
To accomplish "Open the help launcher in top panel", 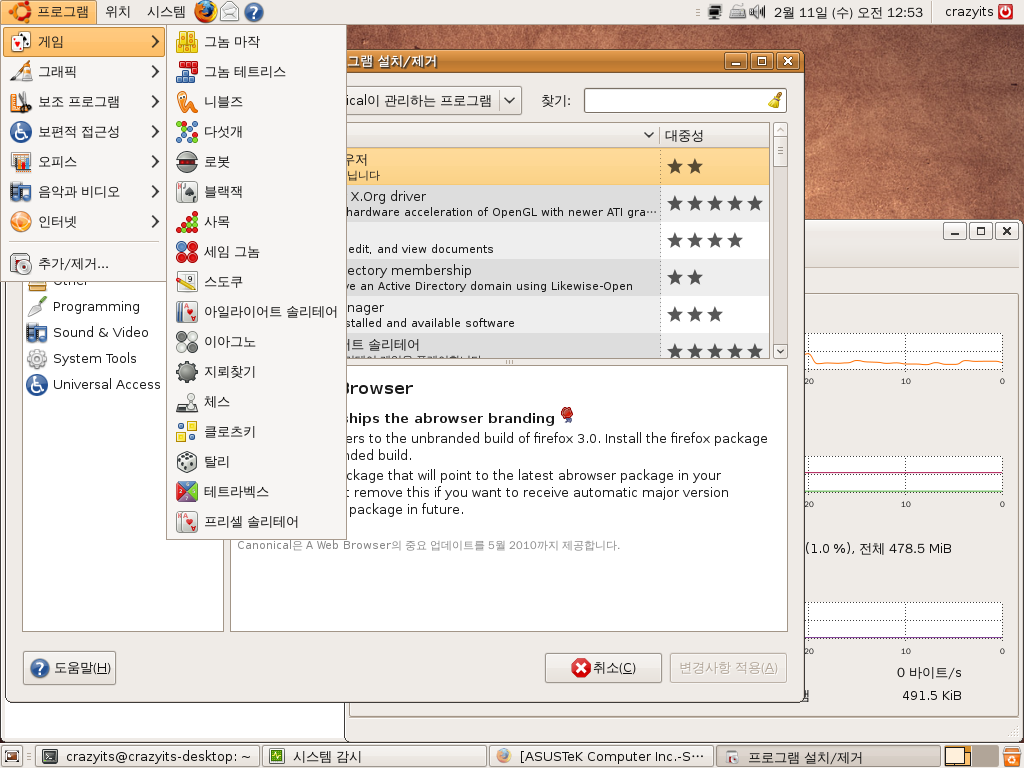I will 253,12.
